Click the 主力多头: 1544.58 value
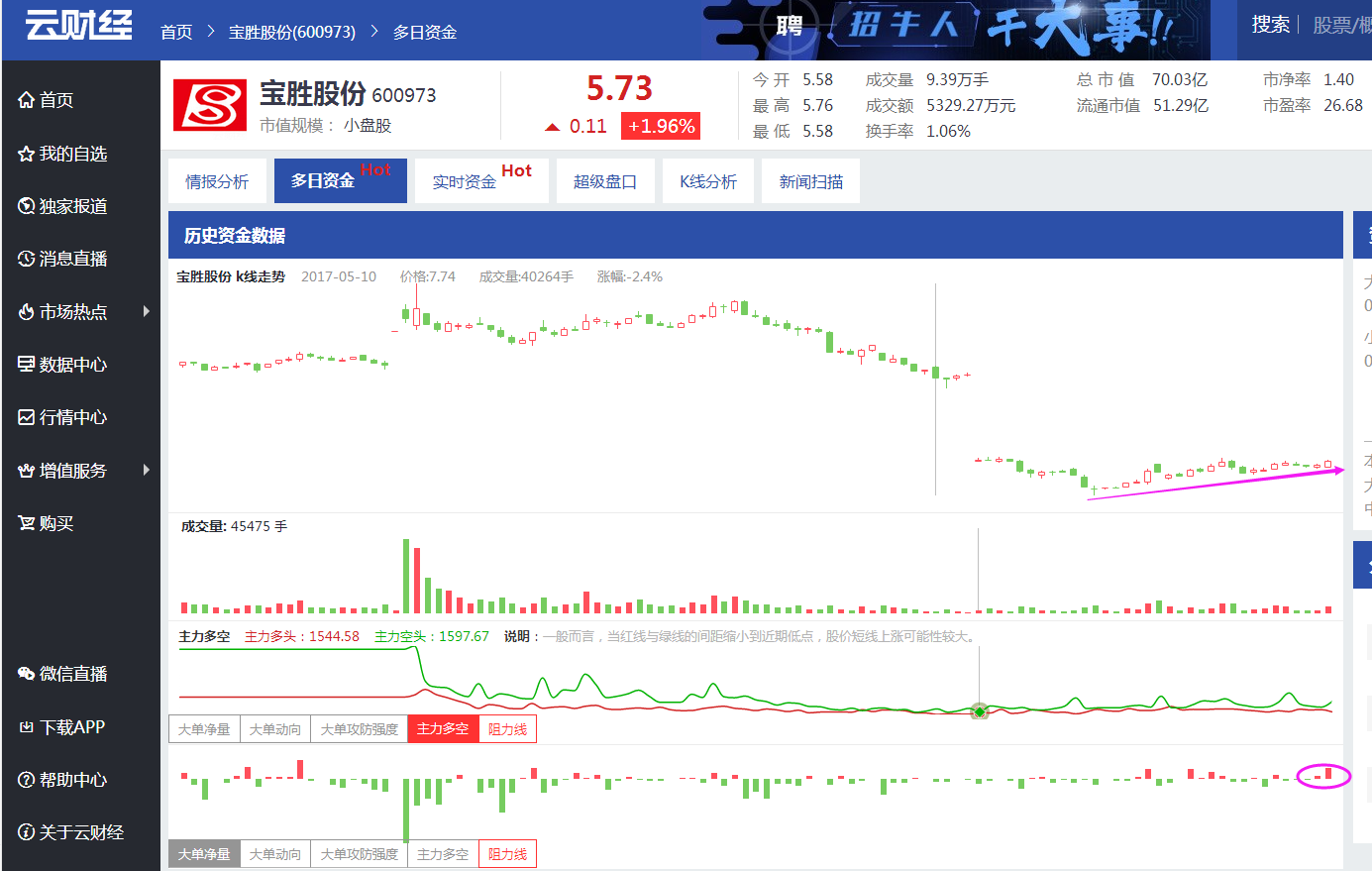This screenshot has width=1372, height=871. [x=302, y=636]
